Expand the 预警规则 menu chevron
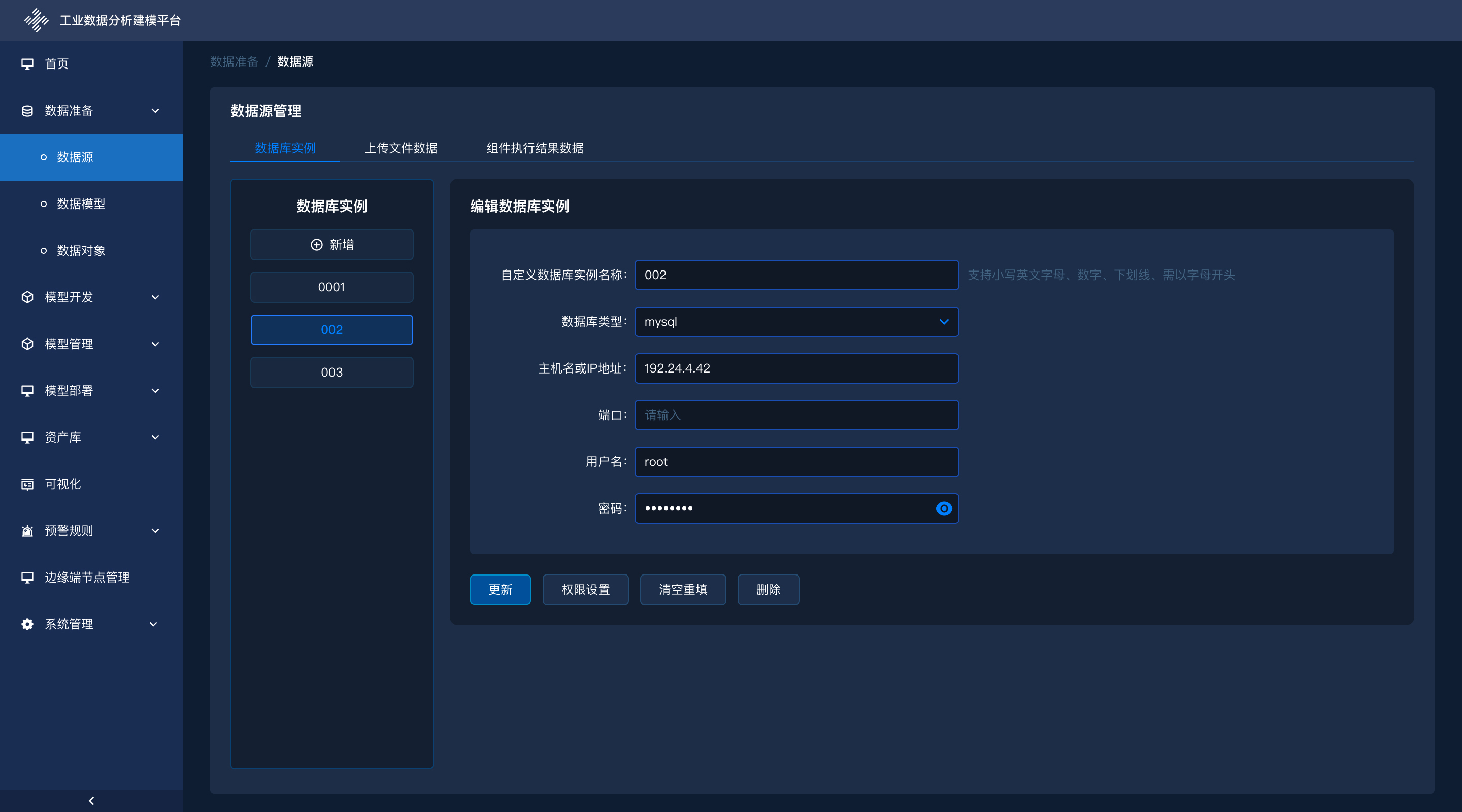Screen dimensions: 1462x812 155,530
